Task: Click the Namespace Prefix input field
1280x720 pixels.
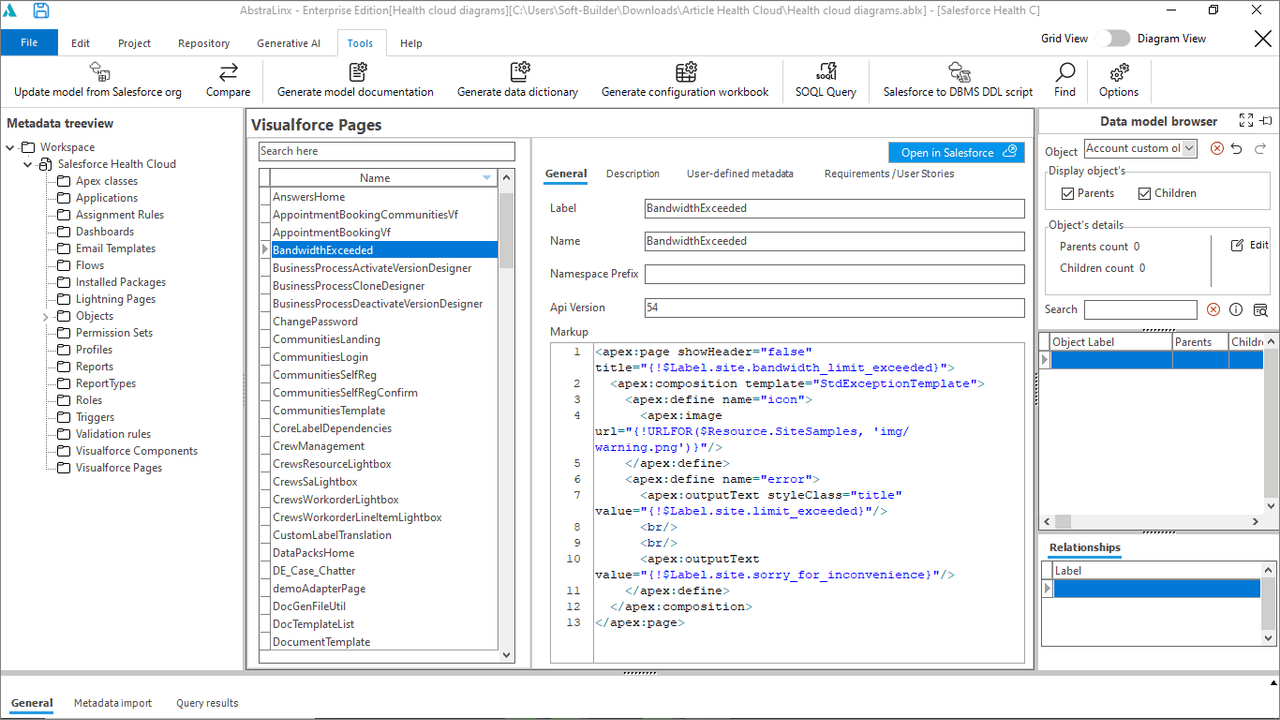Action: pyautogui.click(x=835, y=274)
